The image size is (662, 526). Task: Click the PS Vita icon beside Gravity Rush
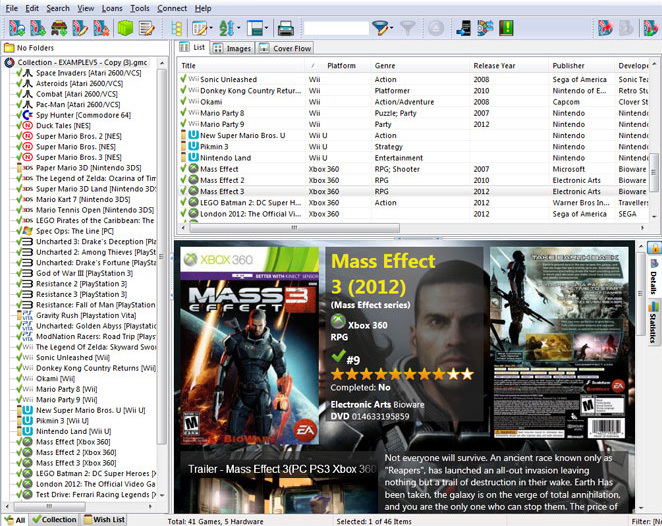coord(27,315)
